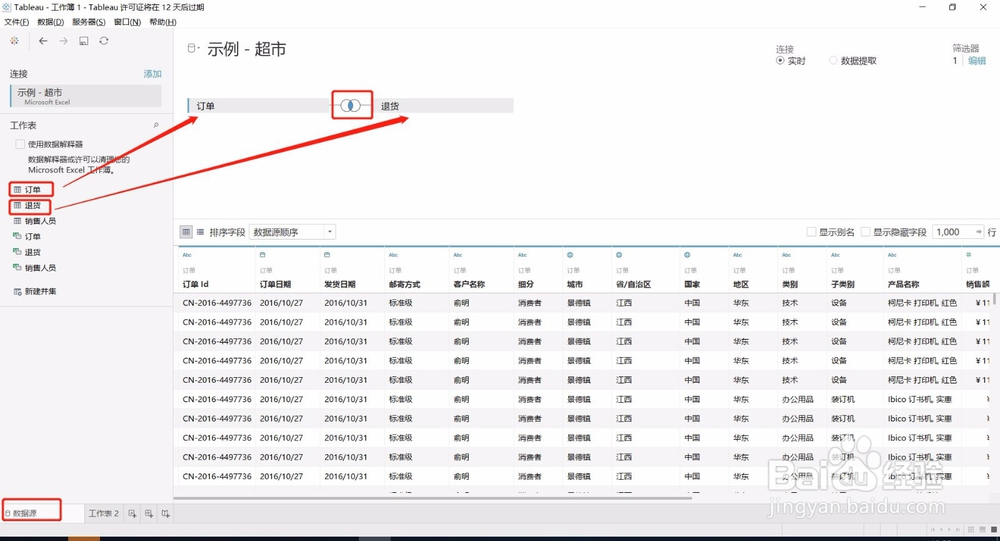Open the 数据源顺序 sort dropdown
The image size is (1000, 541).
(292, 232)
